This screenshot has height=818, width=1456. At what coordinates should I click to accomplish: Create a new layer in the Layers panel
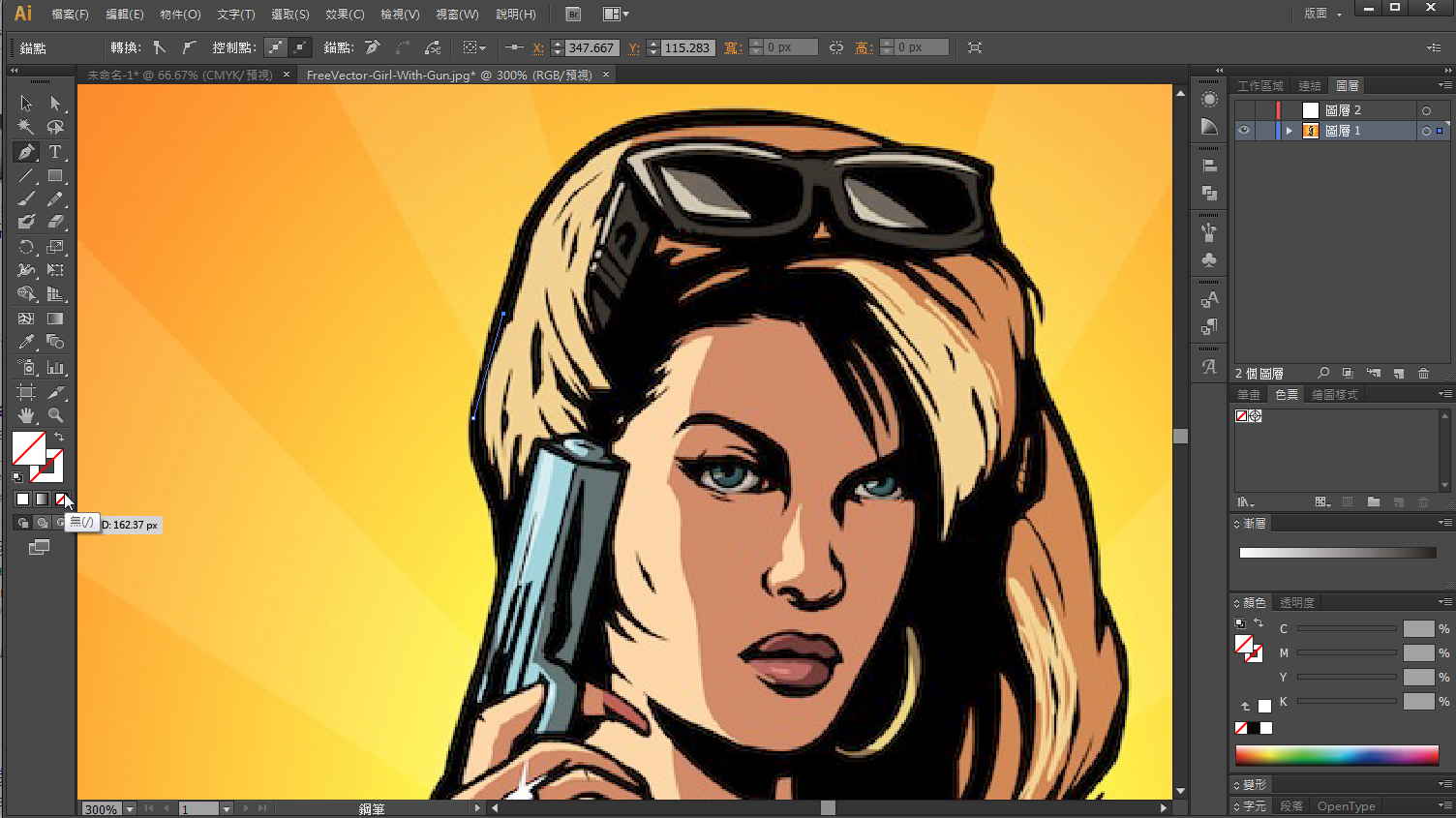[x=1398, y=373]
